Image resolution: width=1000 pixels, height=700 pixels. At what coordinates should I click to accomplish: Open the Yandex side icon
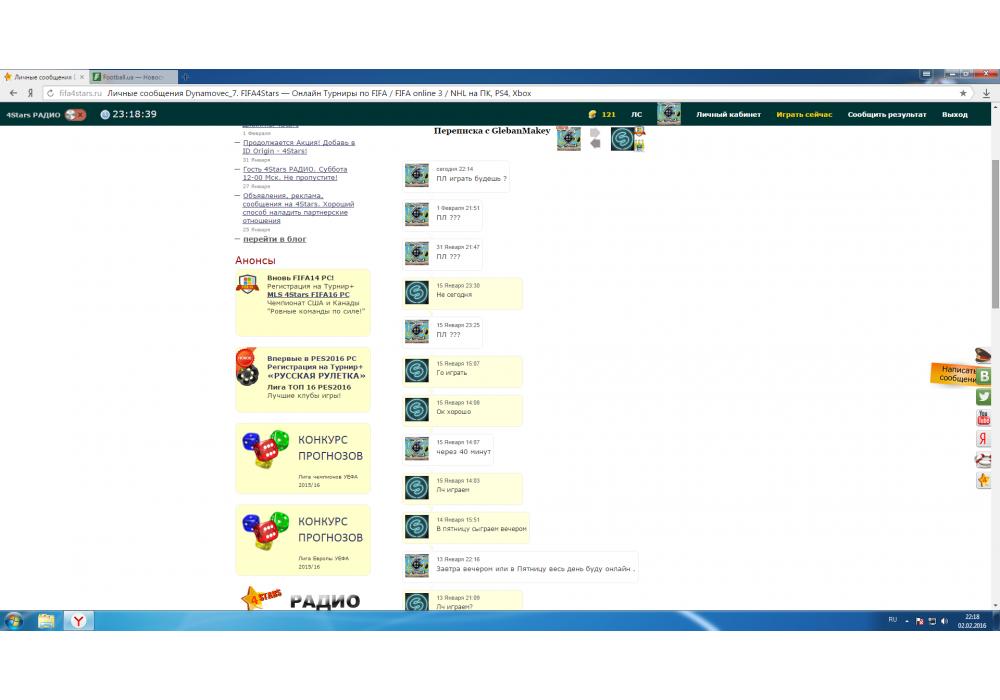click(x=984, y=439)
